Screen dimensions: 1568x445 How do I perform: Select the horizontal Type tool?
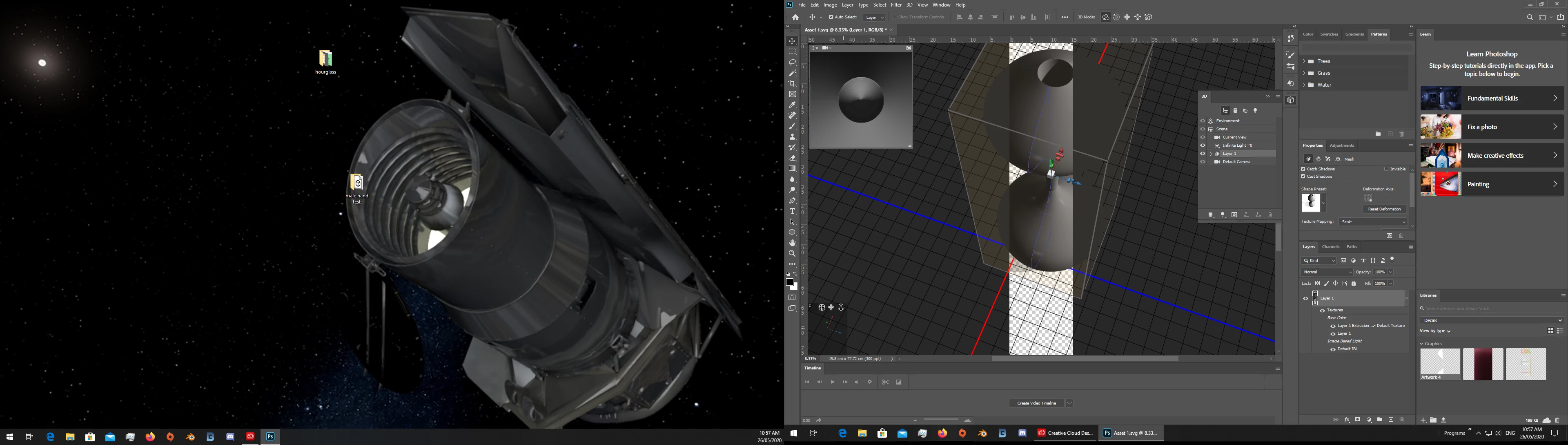(x=792, y=211)
